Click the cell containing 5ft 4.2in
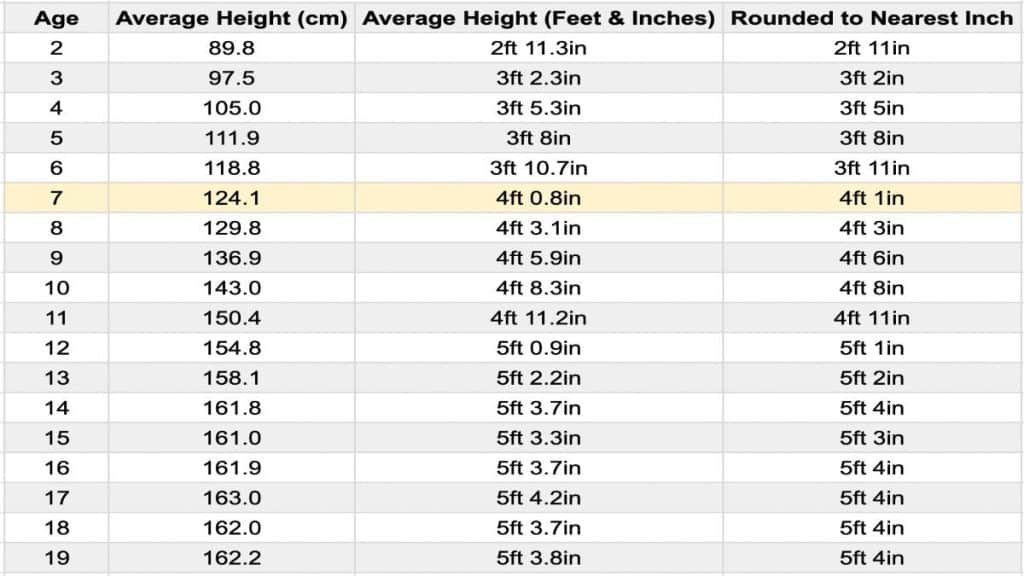The height and width of the screenshot is (576, 1024). (539, 498)
